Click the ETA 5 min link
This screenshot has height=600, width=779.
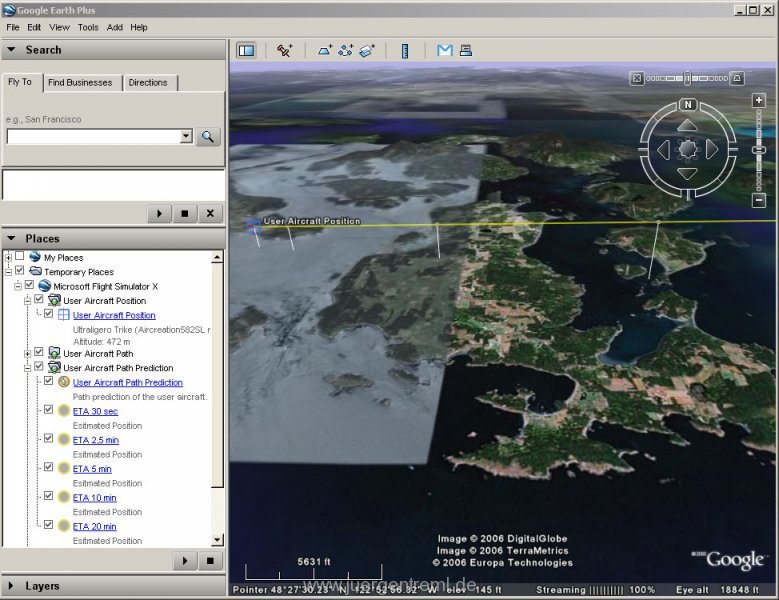[x=92, y=469]
